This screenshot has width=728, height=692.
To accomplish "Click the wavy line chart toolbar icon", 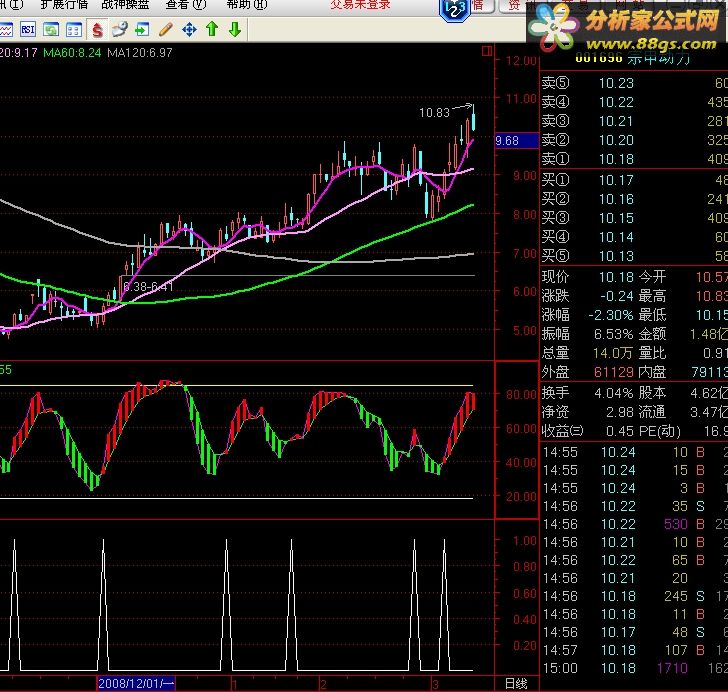I will point(6,30).
